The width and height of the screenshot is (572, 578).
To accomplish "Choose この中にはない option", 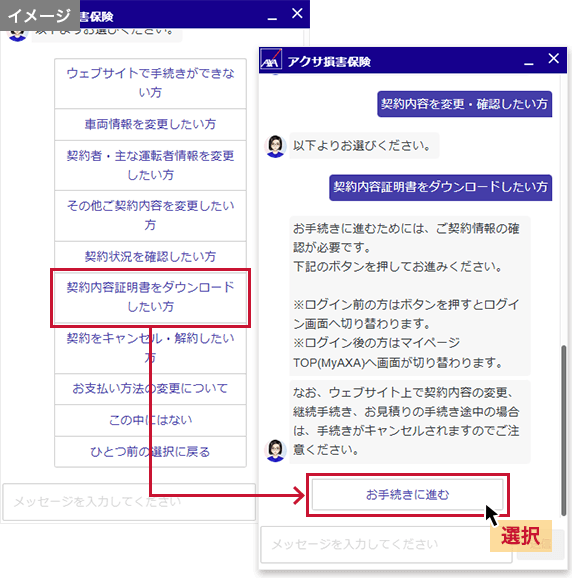I will (150, 421).
